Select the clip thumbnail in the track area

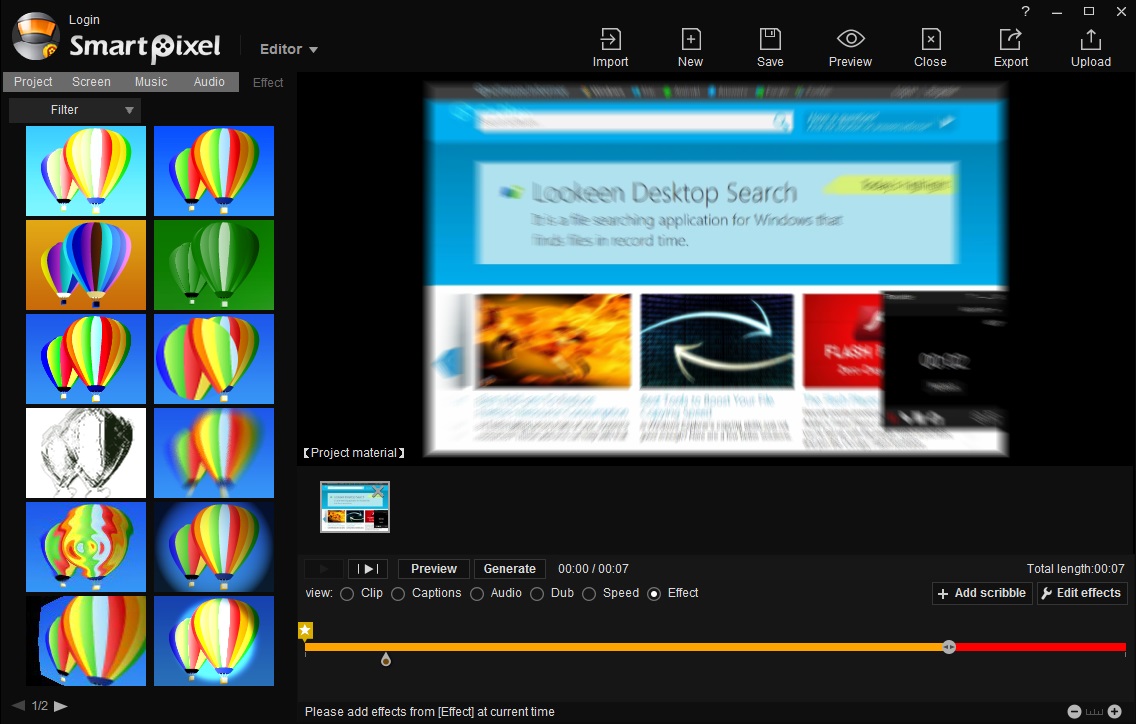(x=354, y=506)
